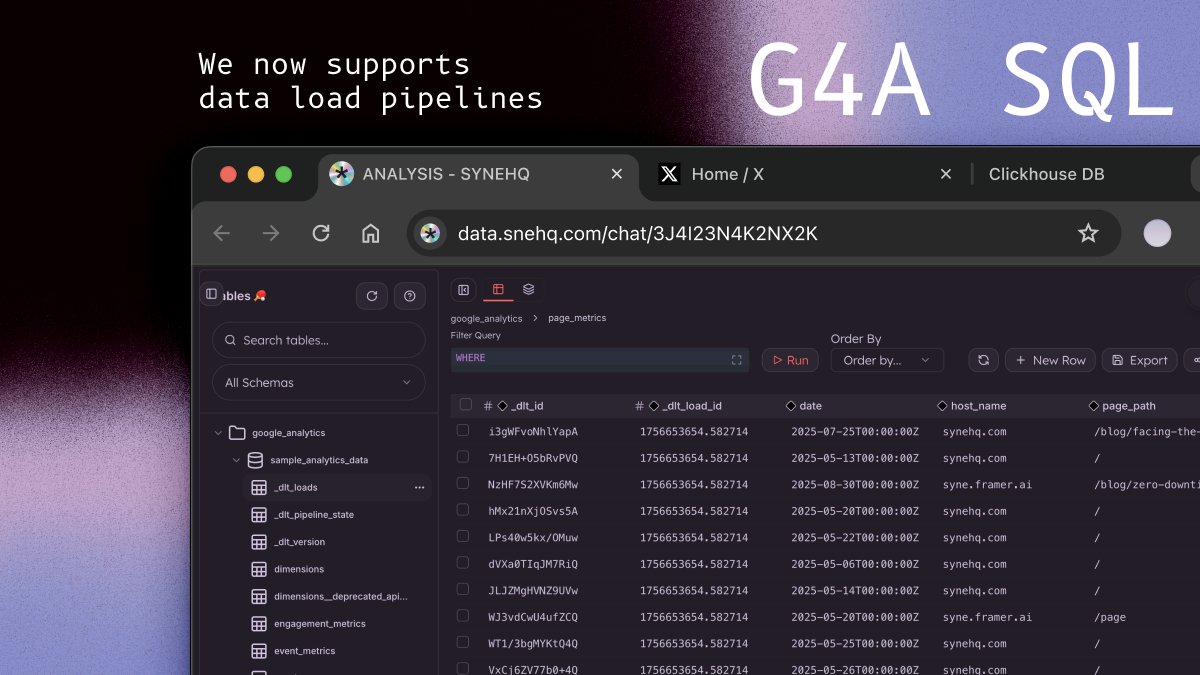The image size is (1200, 675).
Task: Open options dots for _dlt_loads table
Action: [419, 488]
